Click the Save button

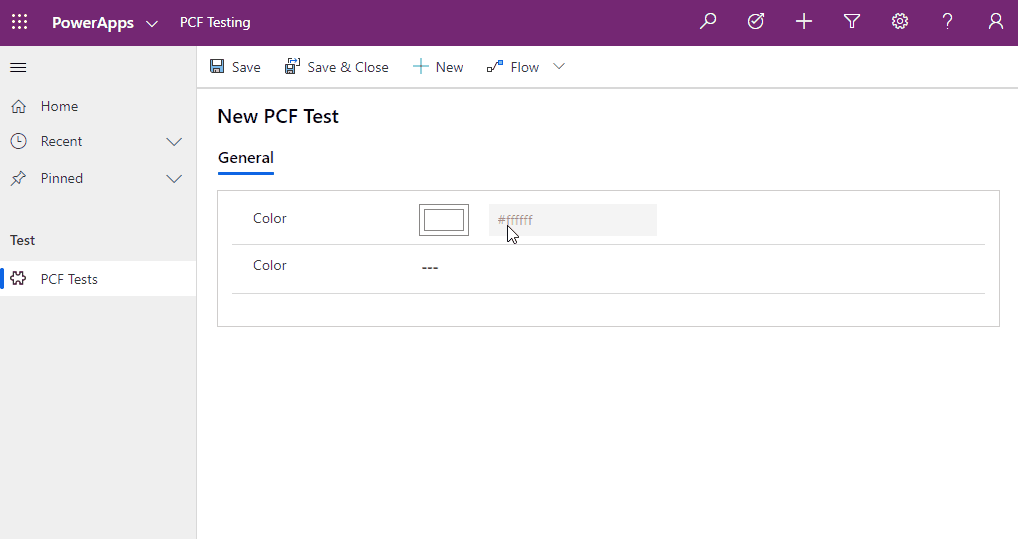tap(235, 67)
